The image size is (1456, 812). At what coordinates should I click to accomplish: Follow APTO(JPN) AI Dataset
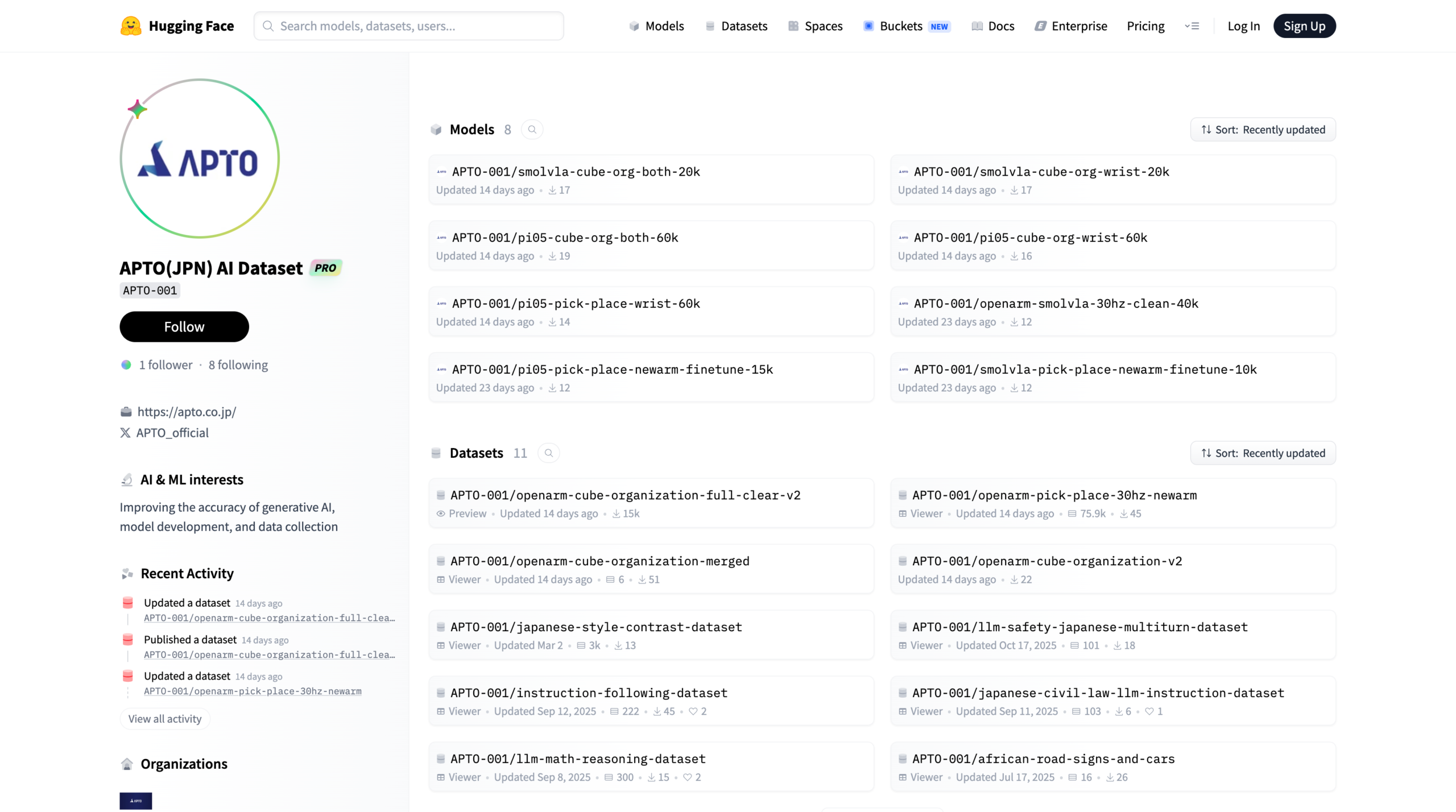[x=184, y=327]
